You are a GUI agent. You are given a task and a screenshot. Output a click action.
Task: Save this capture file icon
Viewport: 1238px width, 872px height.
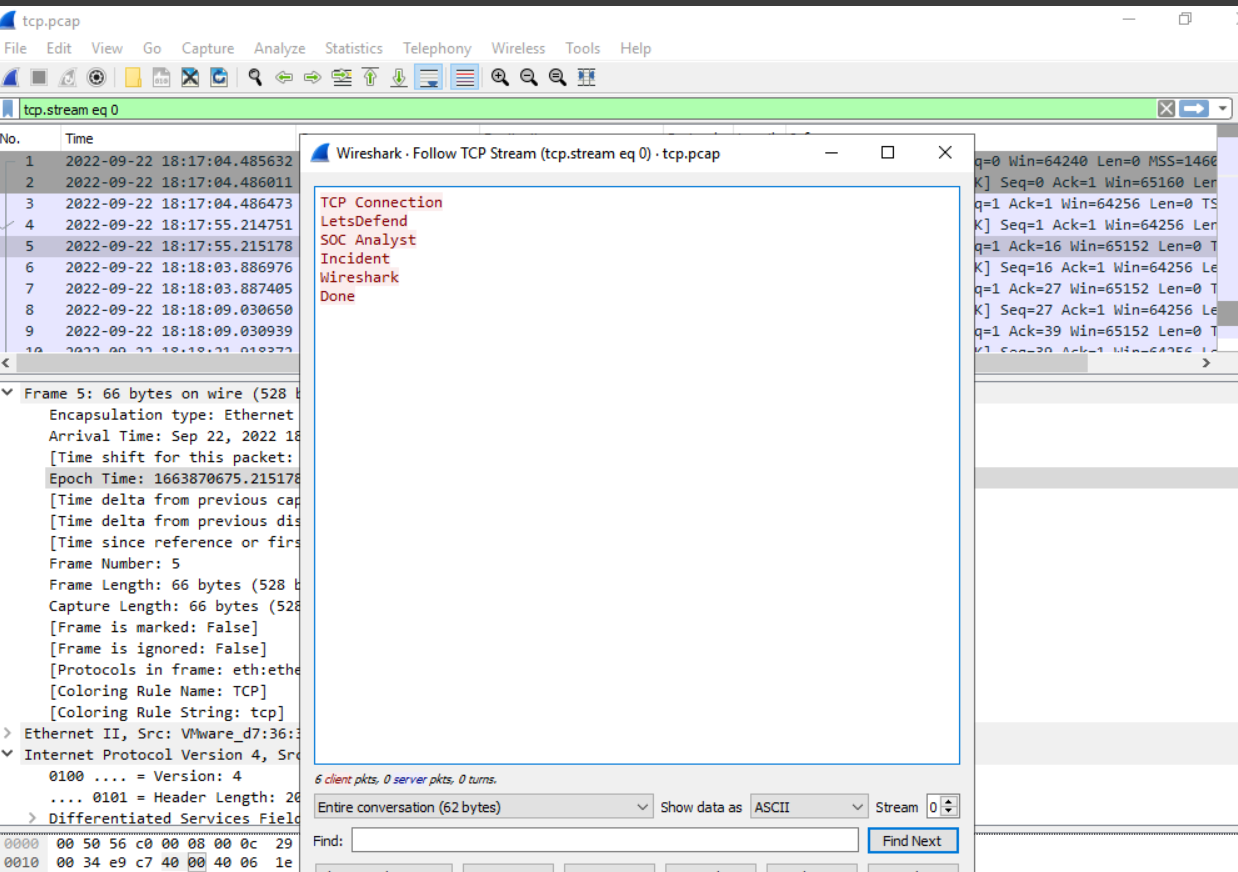pos(161,77)
